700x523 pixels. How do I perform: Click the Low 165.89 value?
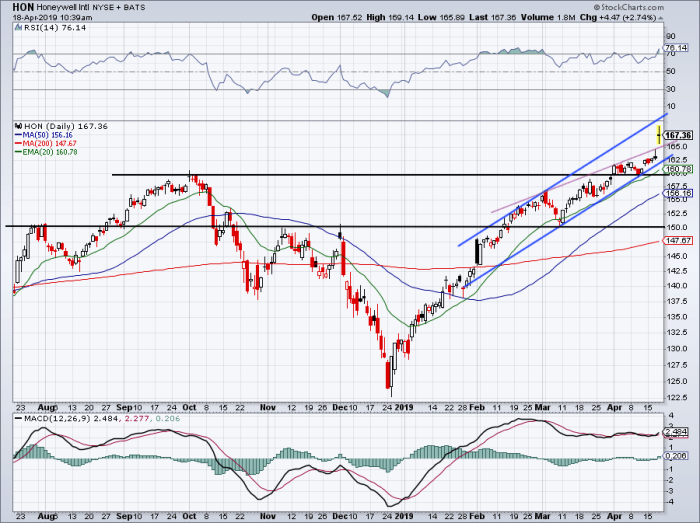[x=442, y=17]
